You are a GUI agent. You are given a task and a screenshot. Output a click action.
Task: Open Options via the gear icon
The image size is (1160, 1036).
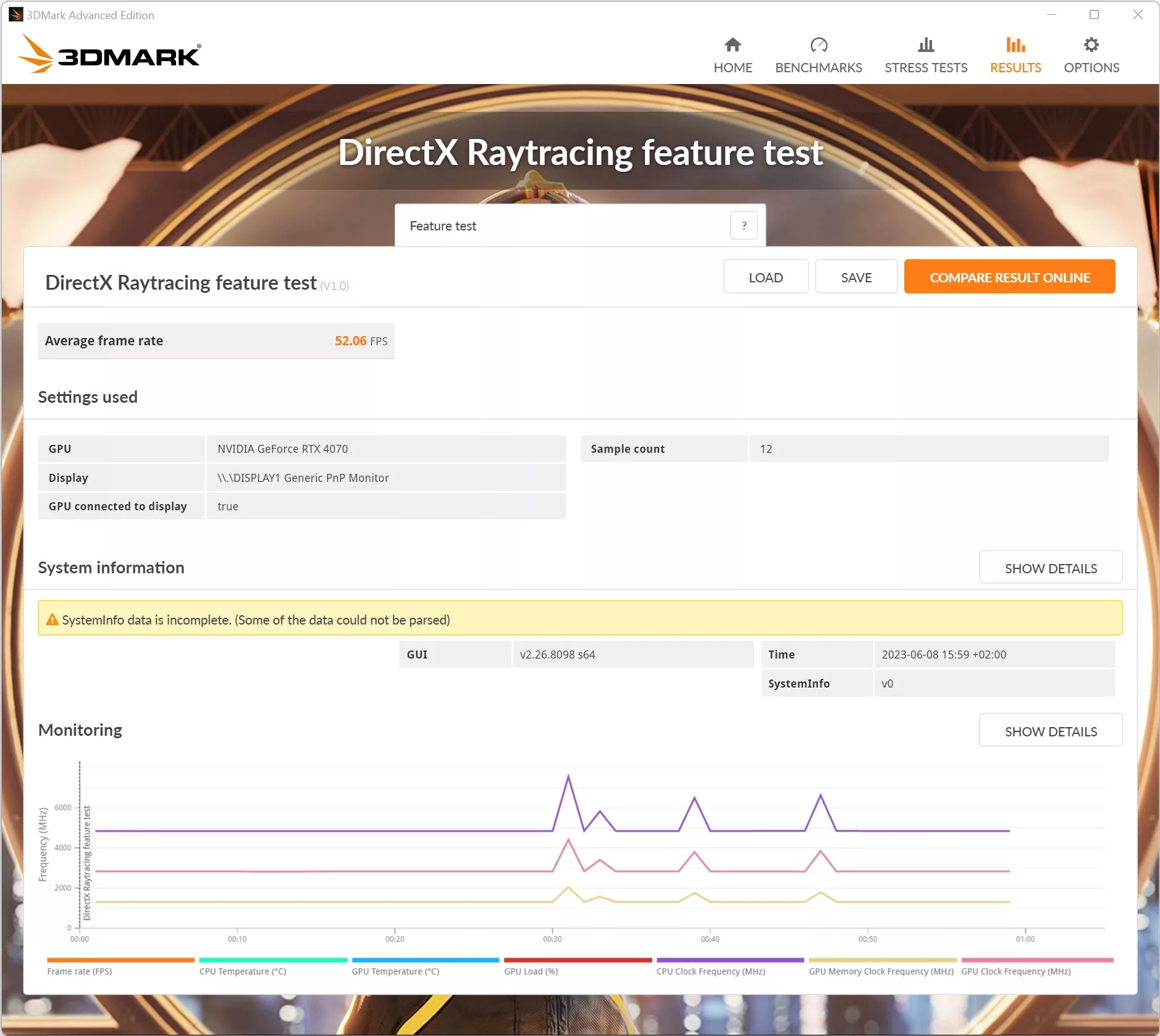[x=1090, y=44]
